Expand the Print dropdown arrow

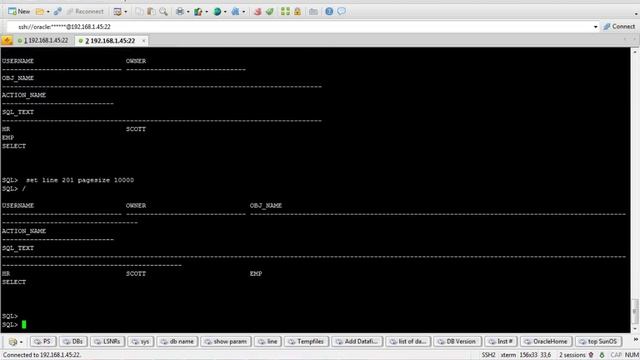(x=188, y=12)
